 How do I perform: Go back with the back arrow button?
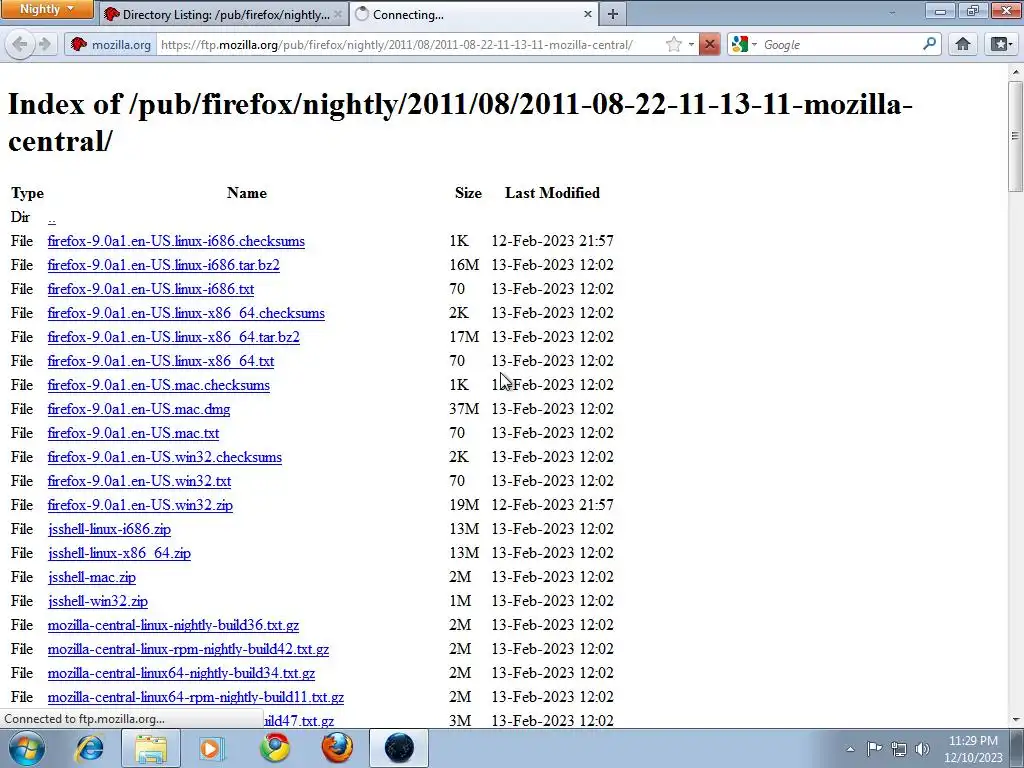[x=20, y=44]
